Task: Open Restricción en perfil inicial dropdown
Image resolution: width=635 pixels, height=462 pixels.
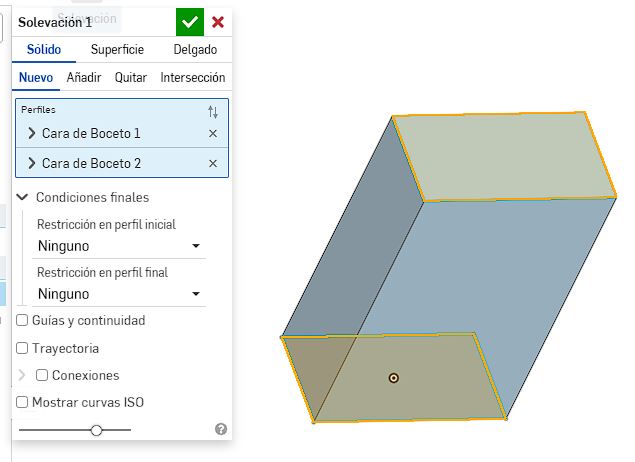Action: click(119, 246)
